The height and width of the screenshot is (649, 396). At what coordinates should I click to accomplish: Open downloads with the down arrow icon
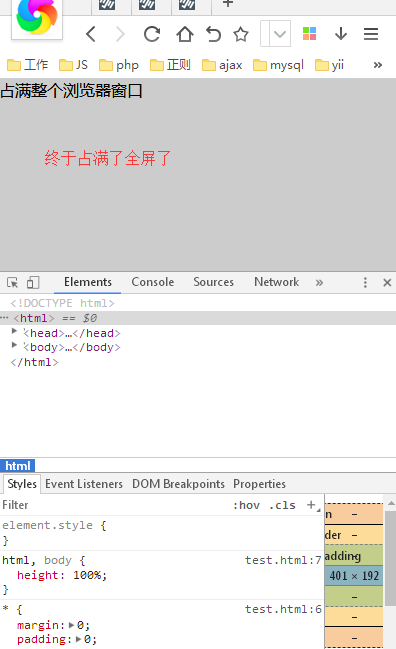(341, 34)
